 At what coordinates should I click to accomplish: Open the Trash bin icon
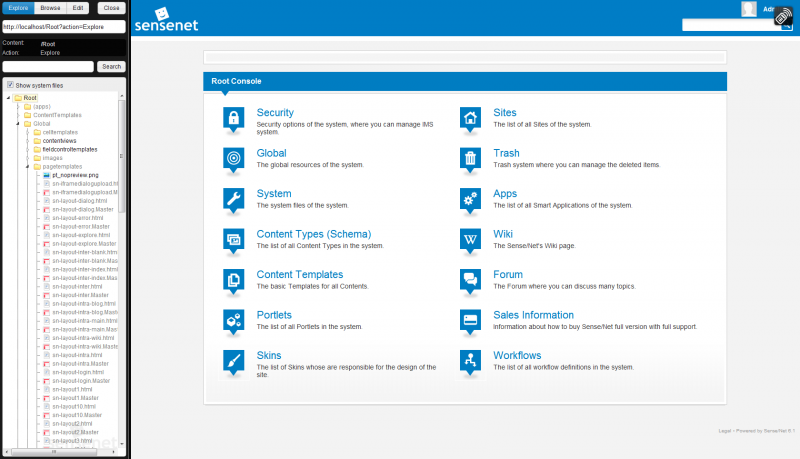tap(470, 160)
